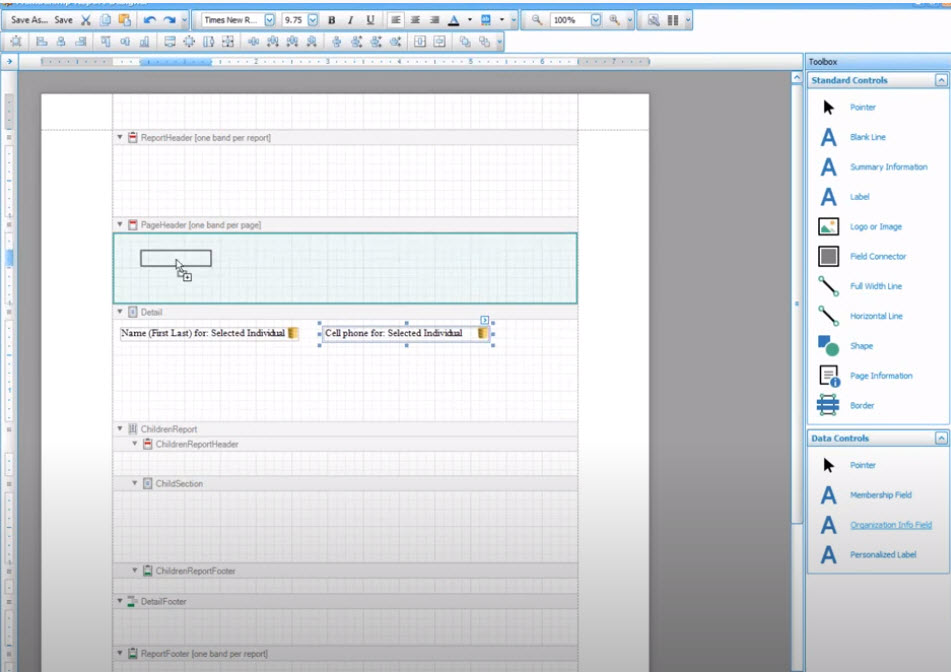Viewport: 951px width, 672px height.
Task: Collapse the PageHeader band
Action: coord(120,225)
